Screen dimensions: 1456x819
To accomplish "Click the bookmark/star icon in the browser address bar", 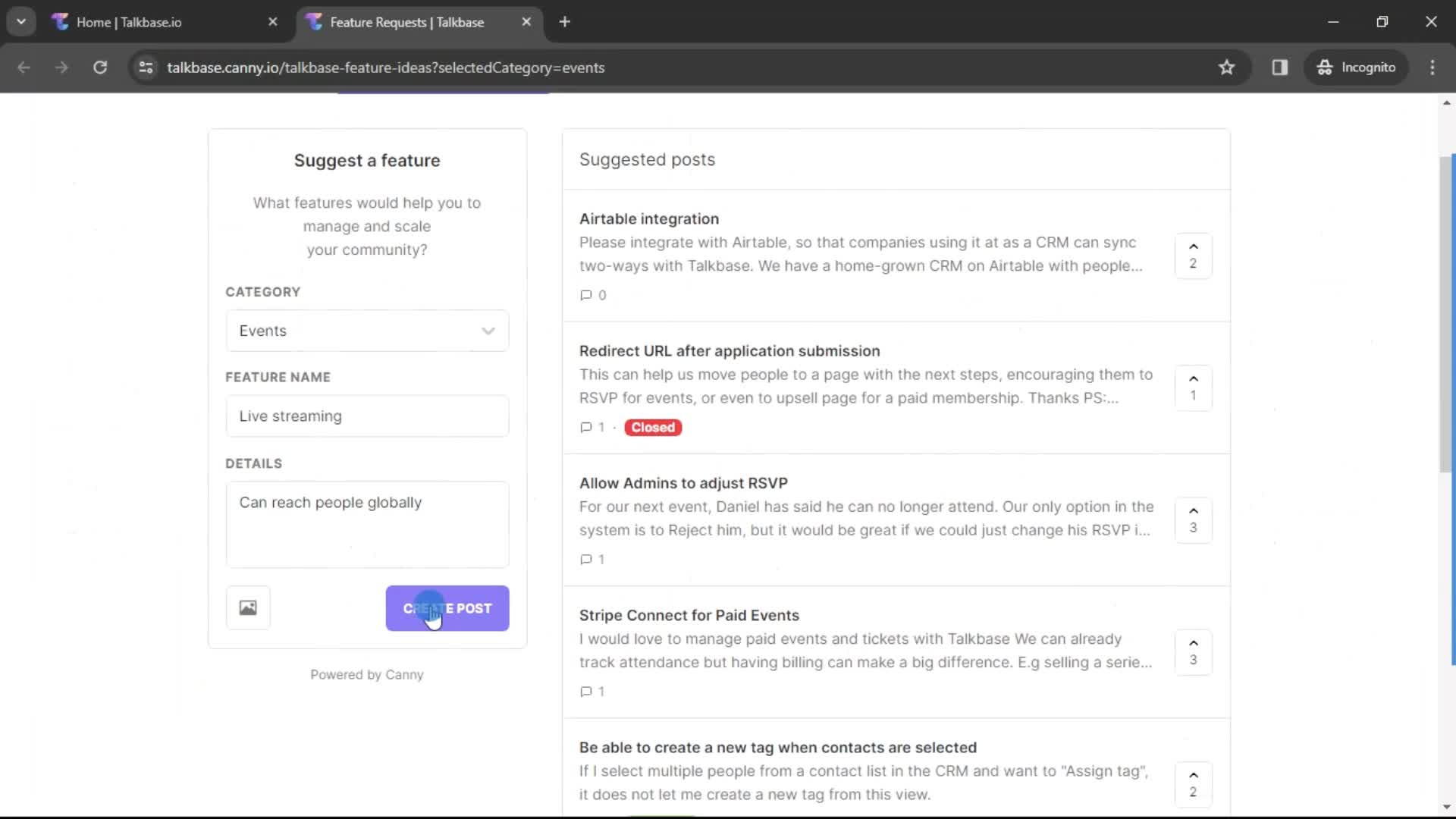I will click(x=1226, y=67).
